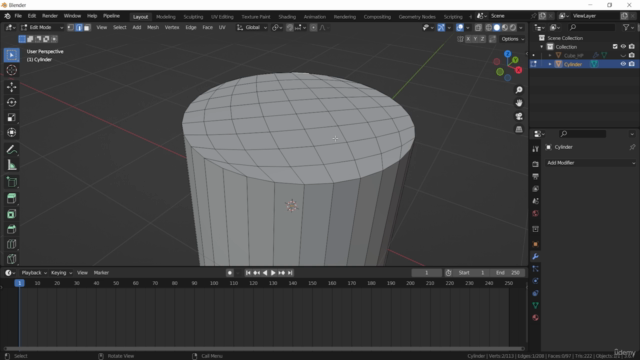Open the Mesh menu
This screenshot has height=360, width=640.
tap(153, 27)
